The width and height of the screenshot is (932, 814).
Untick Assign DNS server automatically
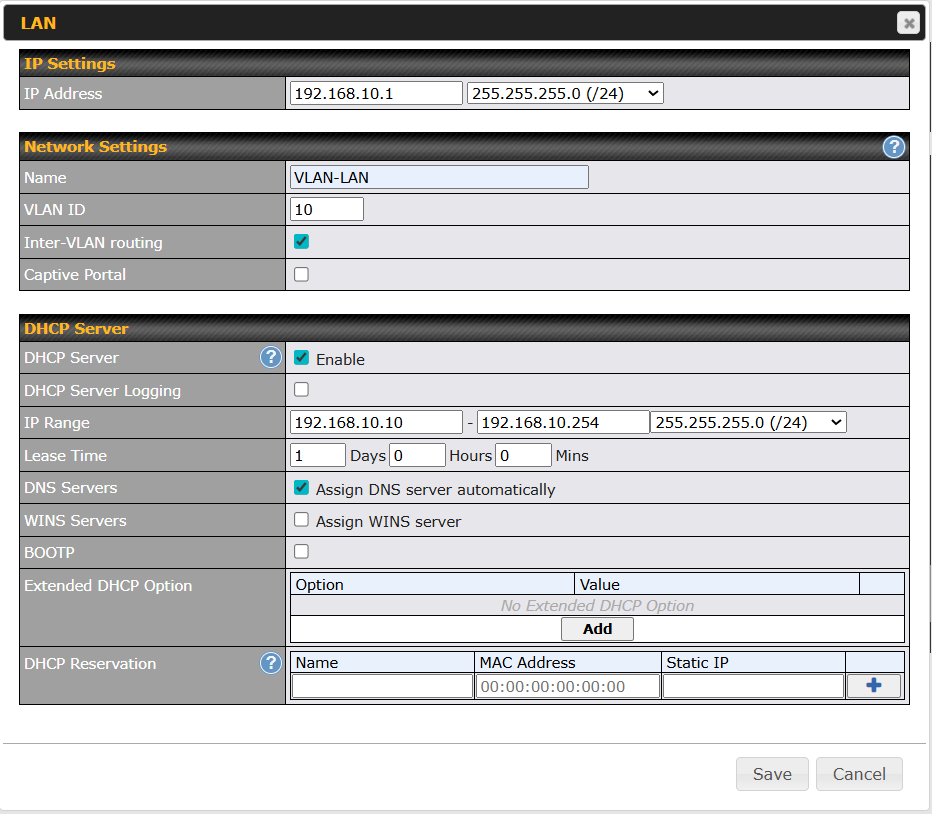(301, 488)
